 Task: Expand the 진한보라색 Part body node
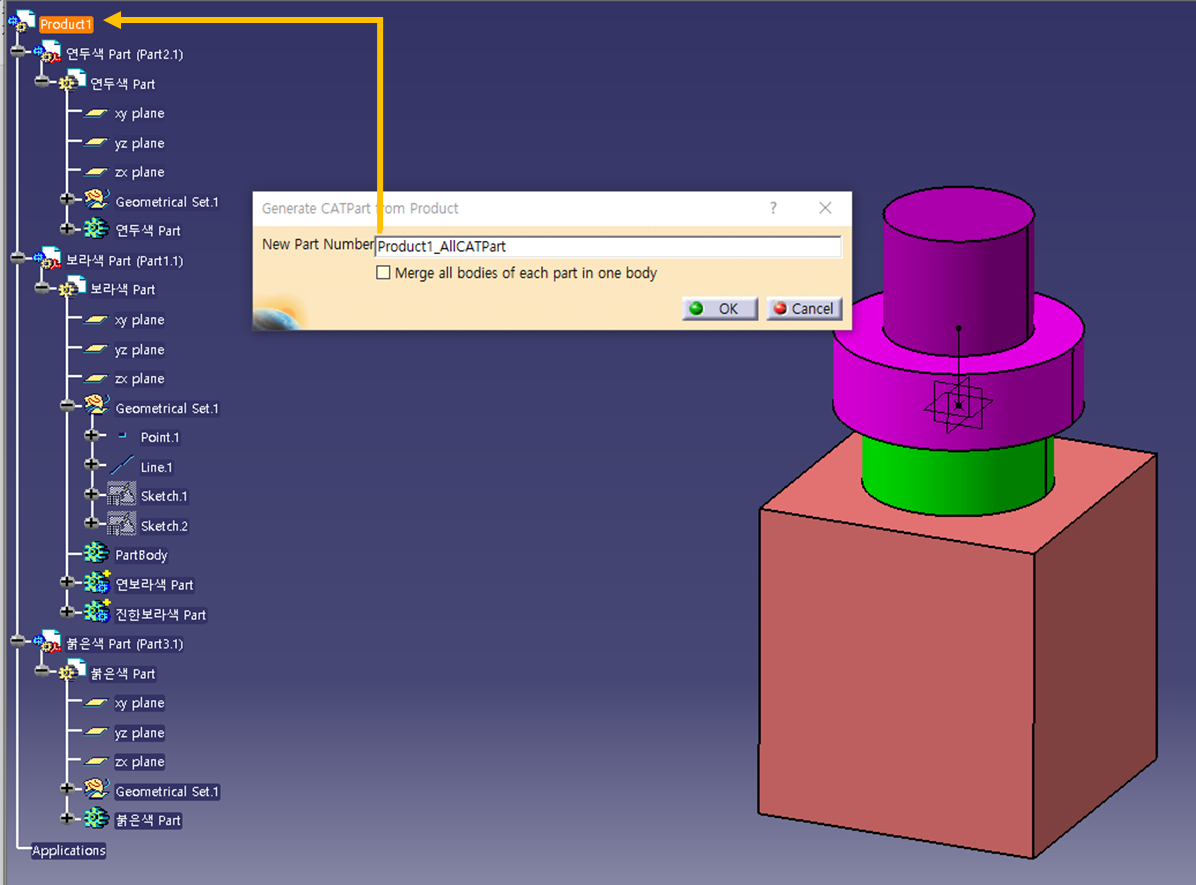[x=67, y=612]
